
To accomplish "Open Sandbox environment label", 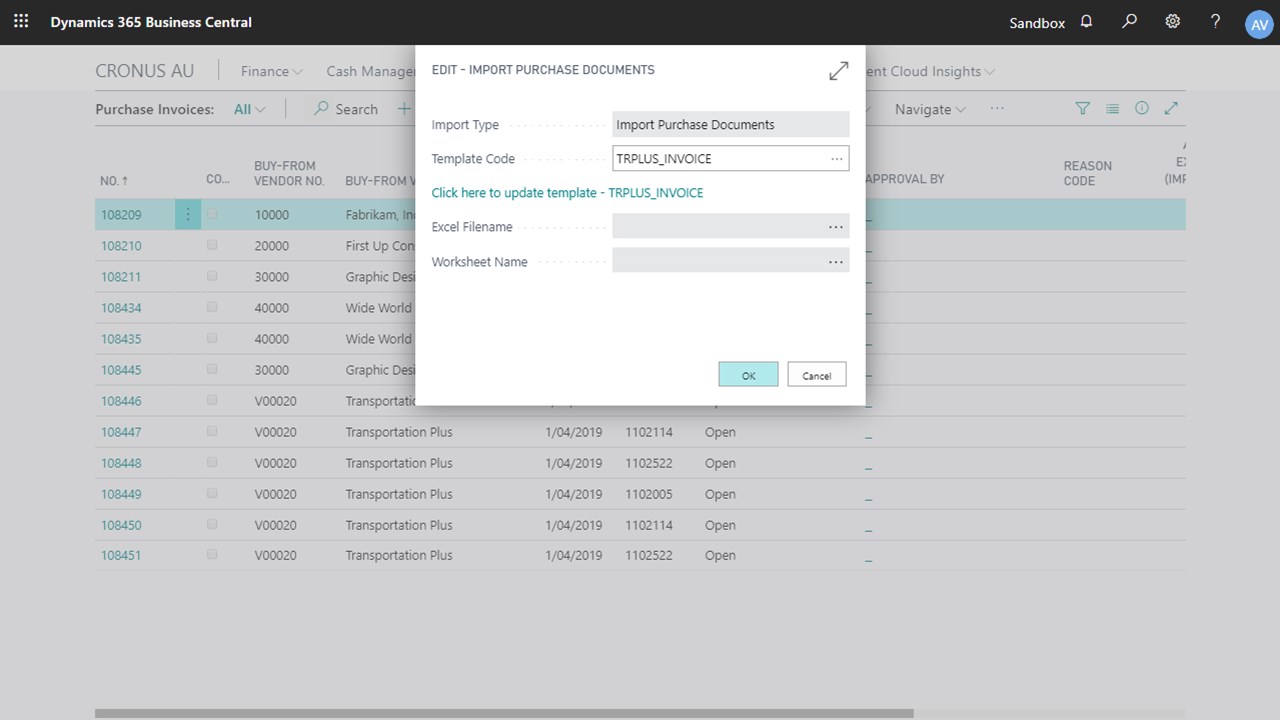I will (x=1037, y=23).
